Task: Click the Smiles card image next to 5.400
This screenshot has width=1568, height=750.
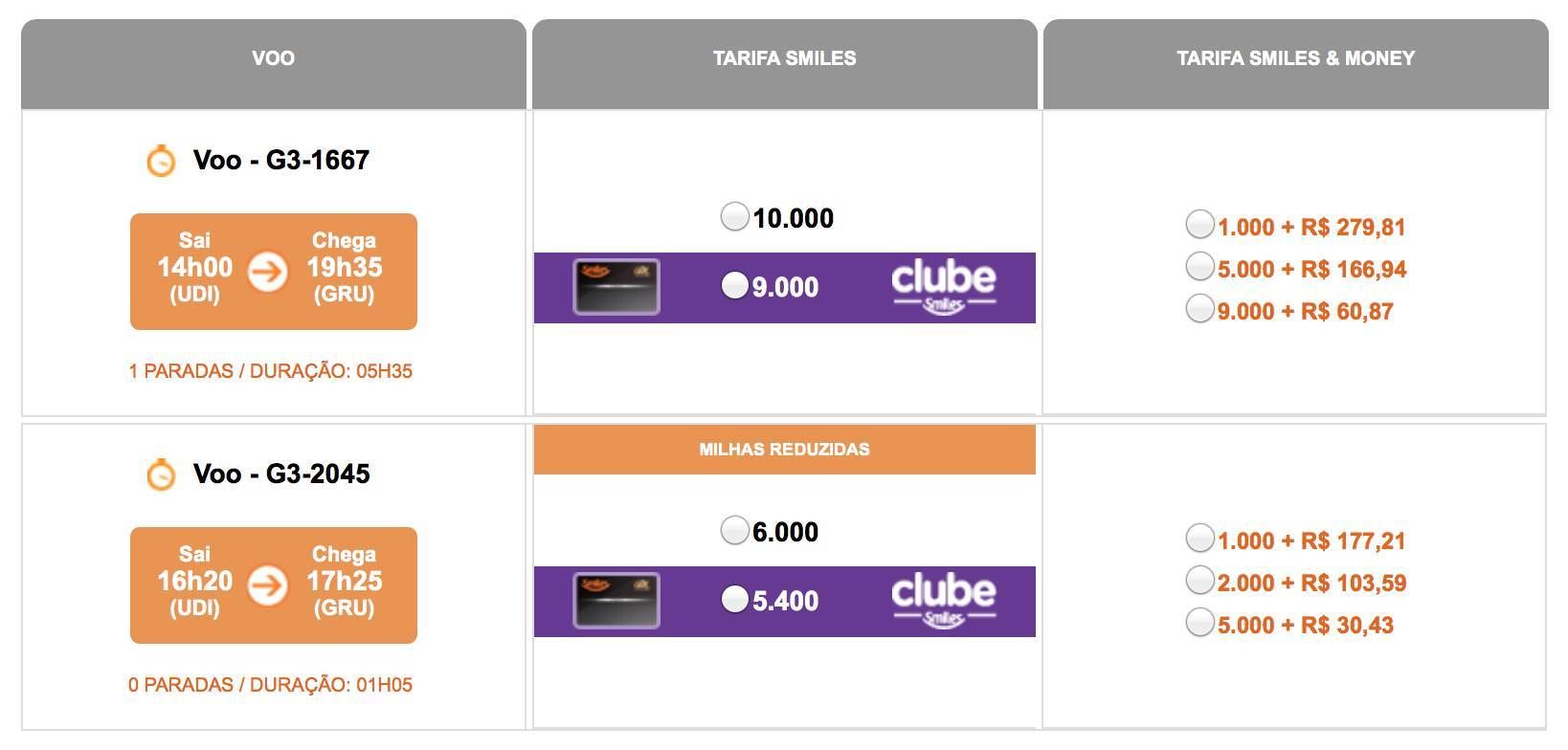Action: [x=616, y=601]
